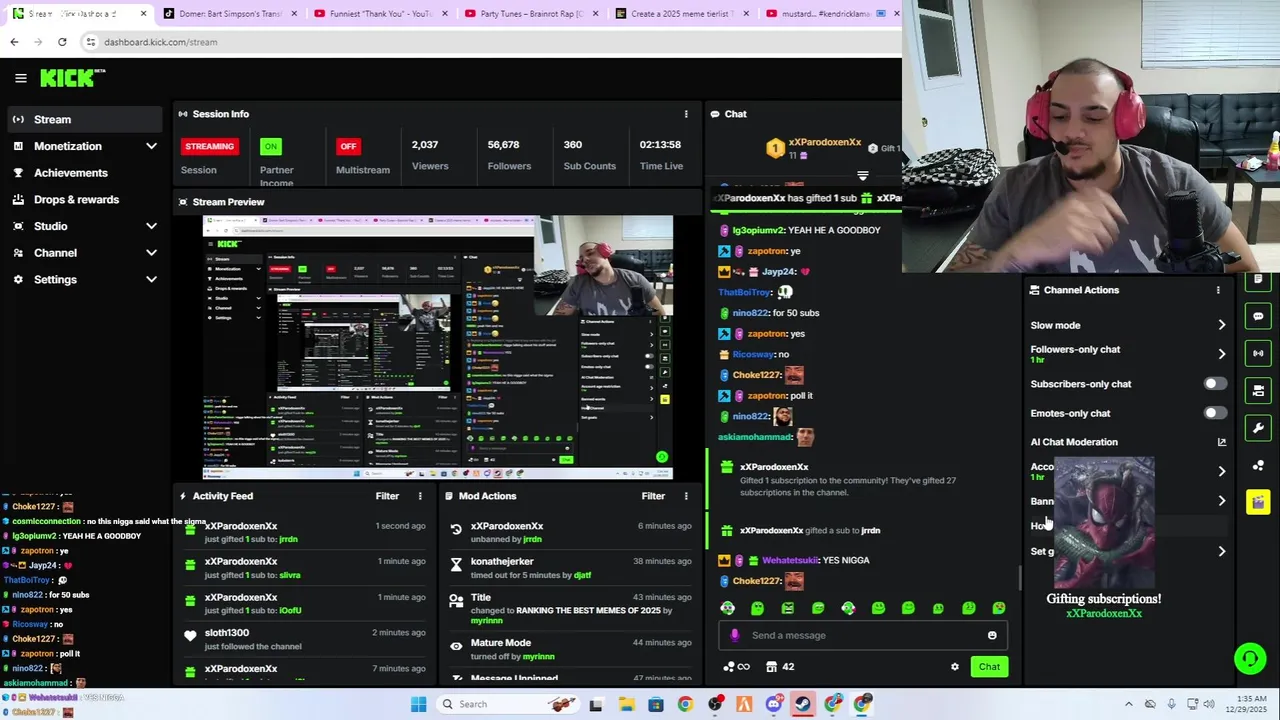Click jrrdn username in Activity Feed
The image size is (1280, 720).
point(288,539)
